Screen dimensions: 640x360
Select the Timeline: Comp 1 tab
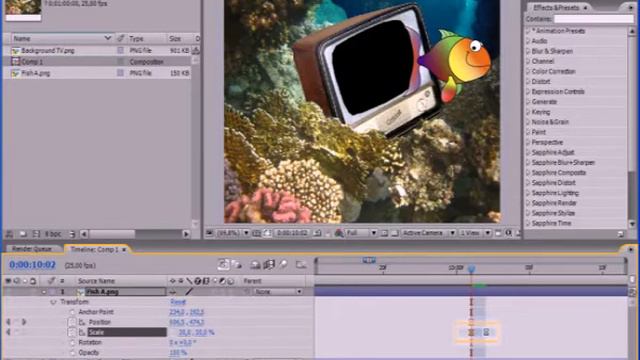94,249
